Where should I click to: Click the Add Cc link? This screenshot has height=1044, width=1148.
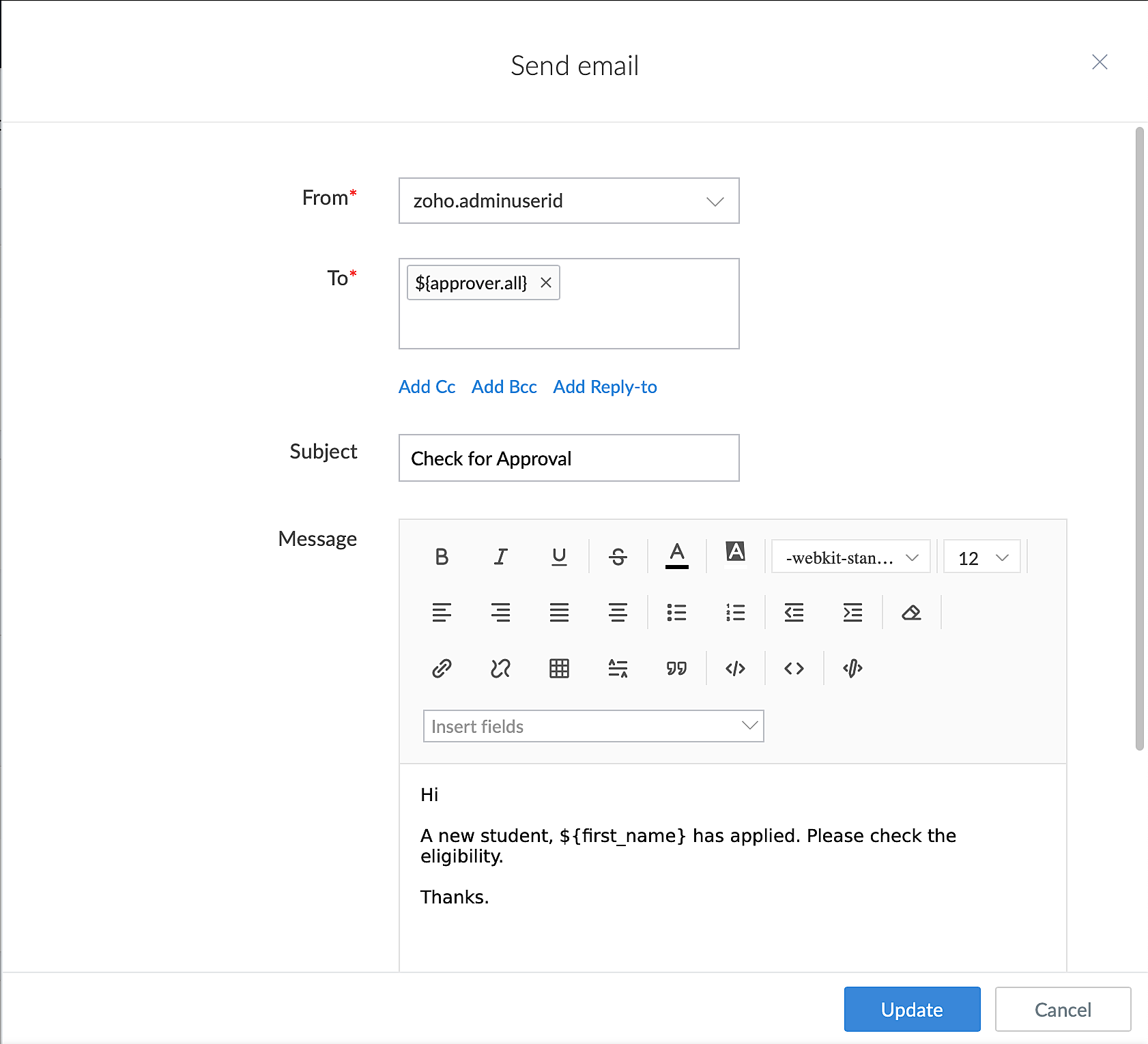(x=427, y=387)
